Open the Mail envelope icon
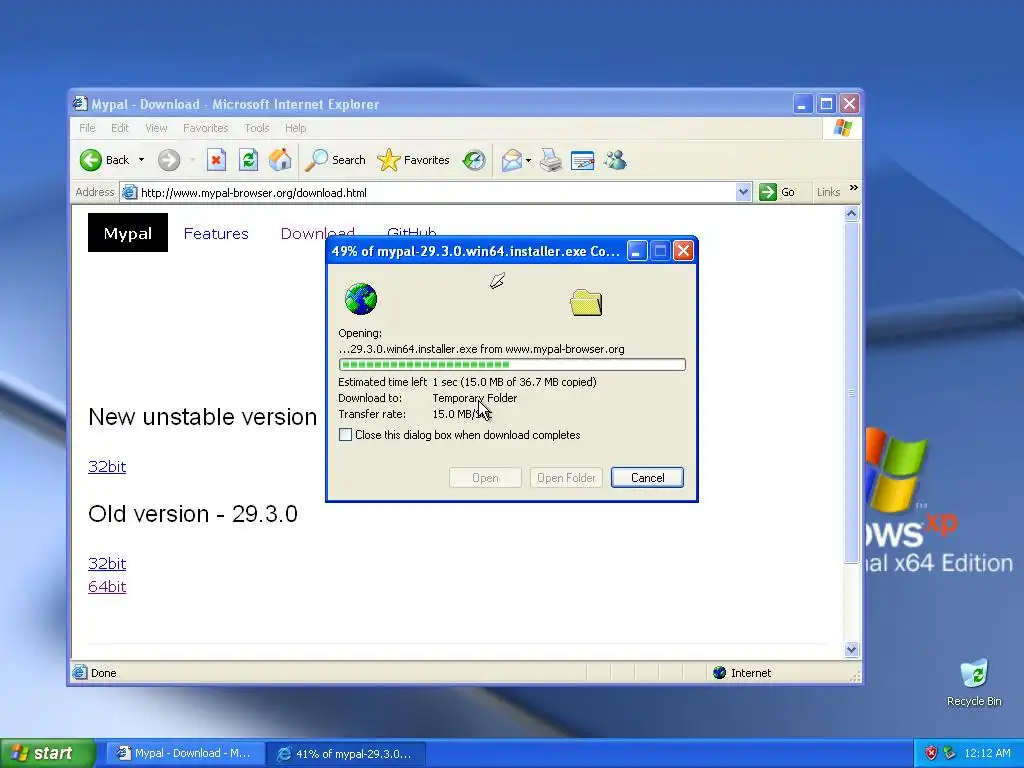Viewport: 1024px width, 768px height. 511,160
